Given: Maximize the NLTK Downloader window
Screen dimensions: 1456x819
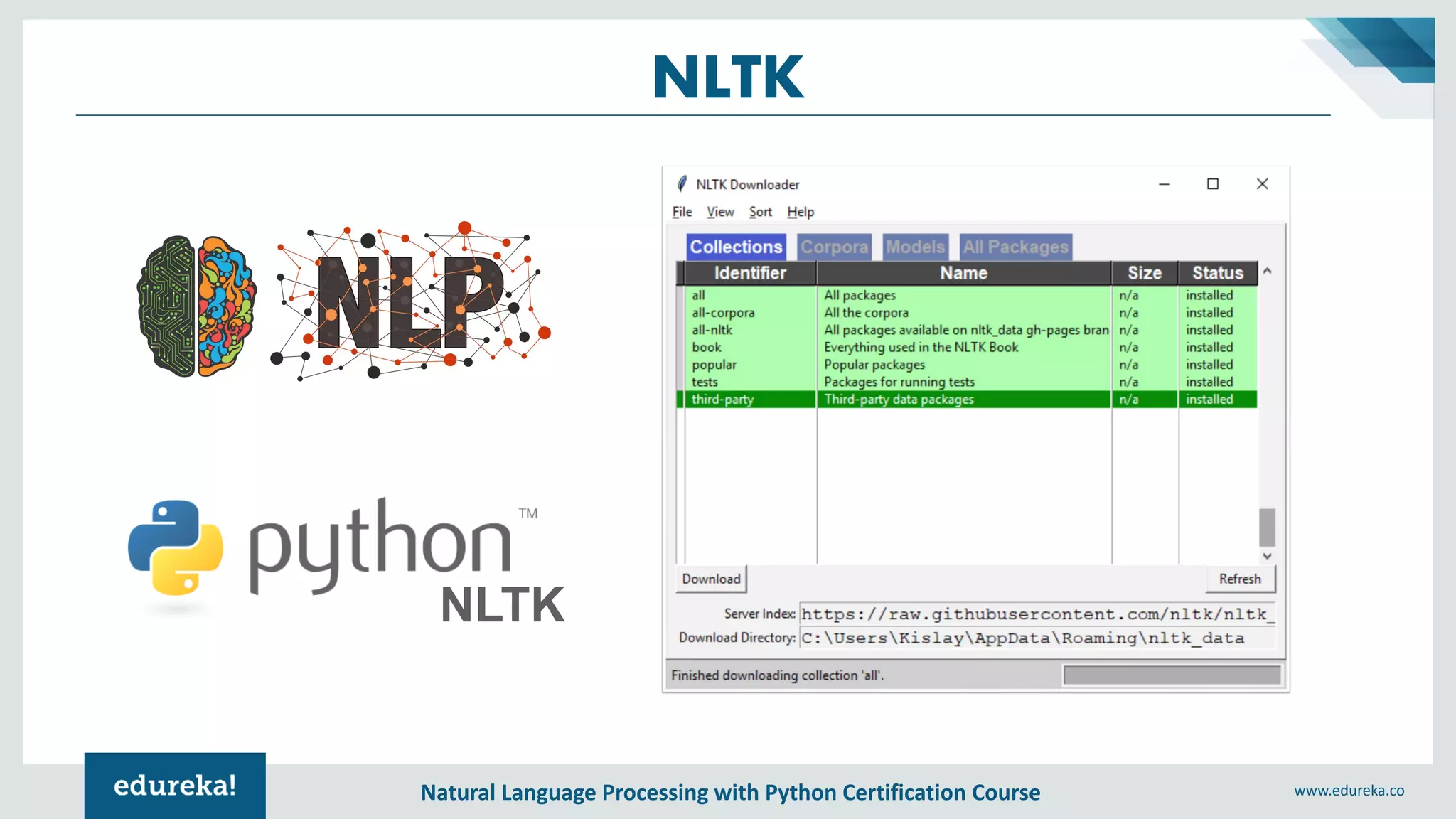Looking at the screenshot, I should click(1213, 184).
